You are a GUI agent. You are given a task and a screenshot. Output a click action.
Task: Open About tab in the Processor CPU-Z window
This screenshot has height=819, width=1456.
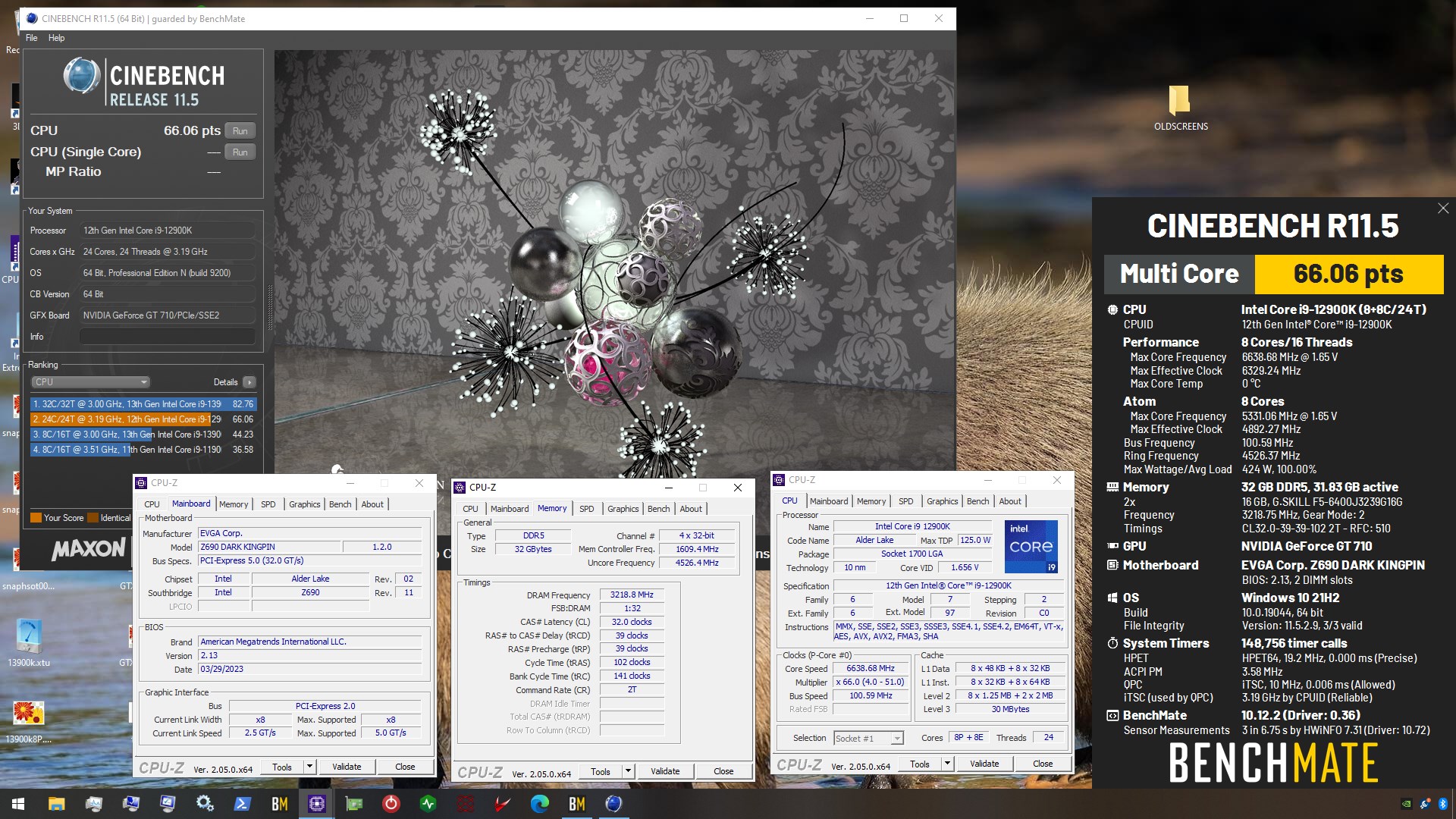point(1010,501)
